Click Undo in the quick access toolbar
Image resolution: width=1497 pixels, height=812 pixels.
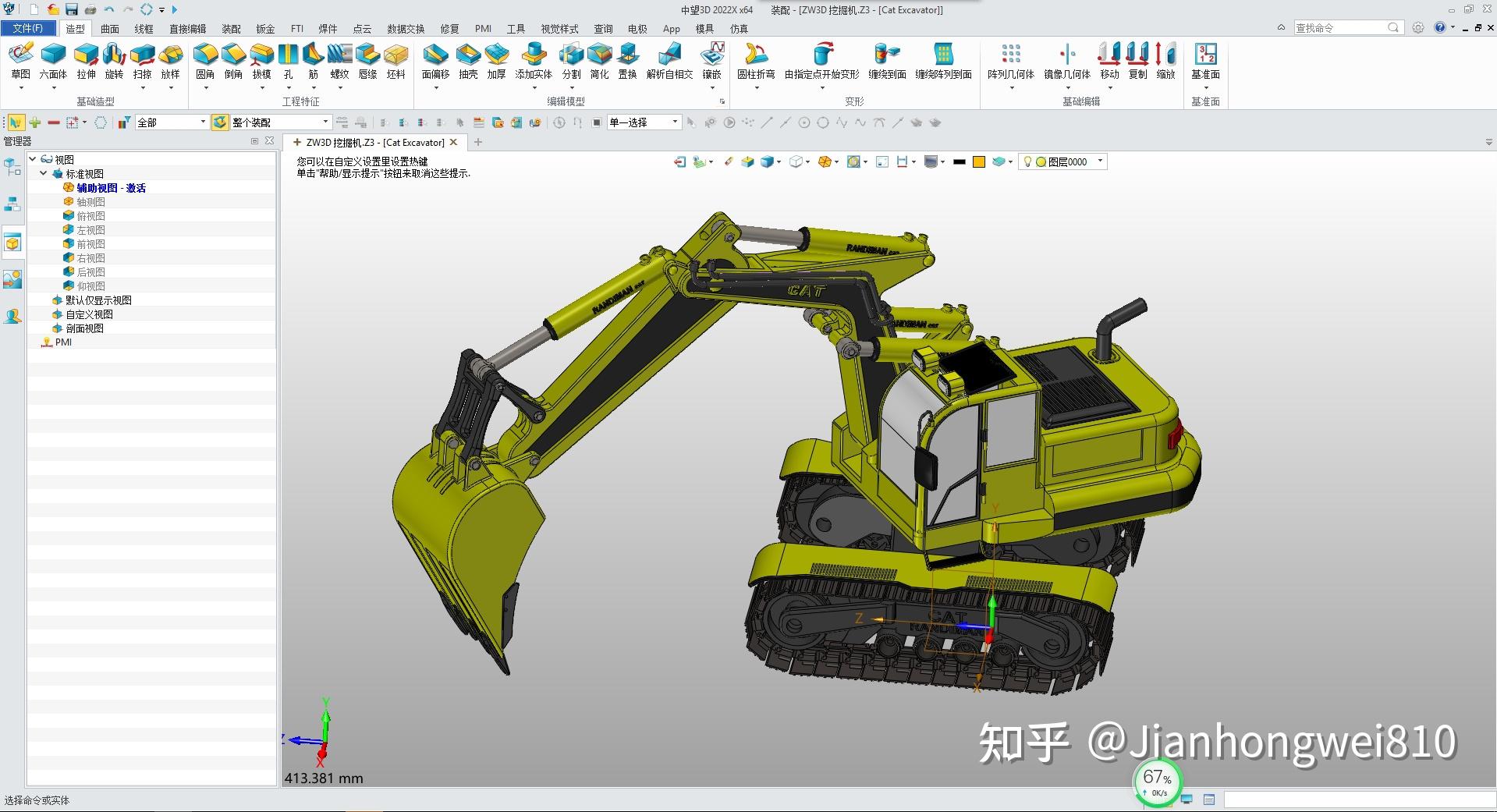(x=108, y=9)
